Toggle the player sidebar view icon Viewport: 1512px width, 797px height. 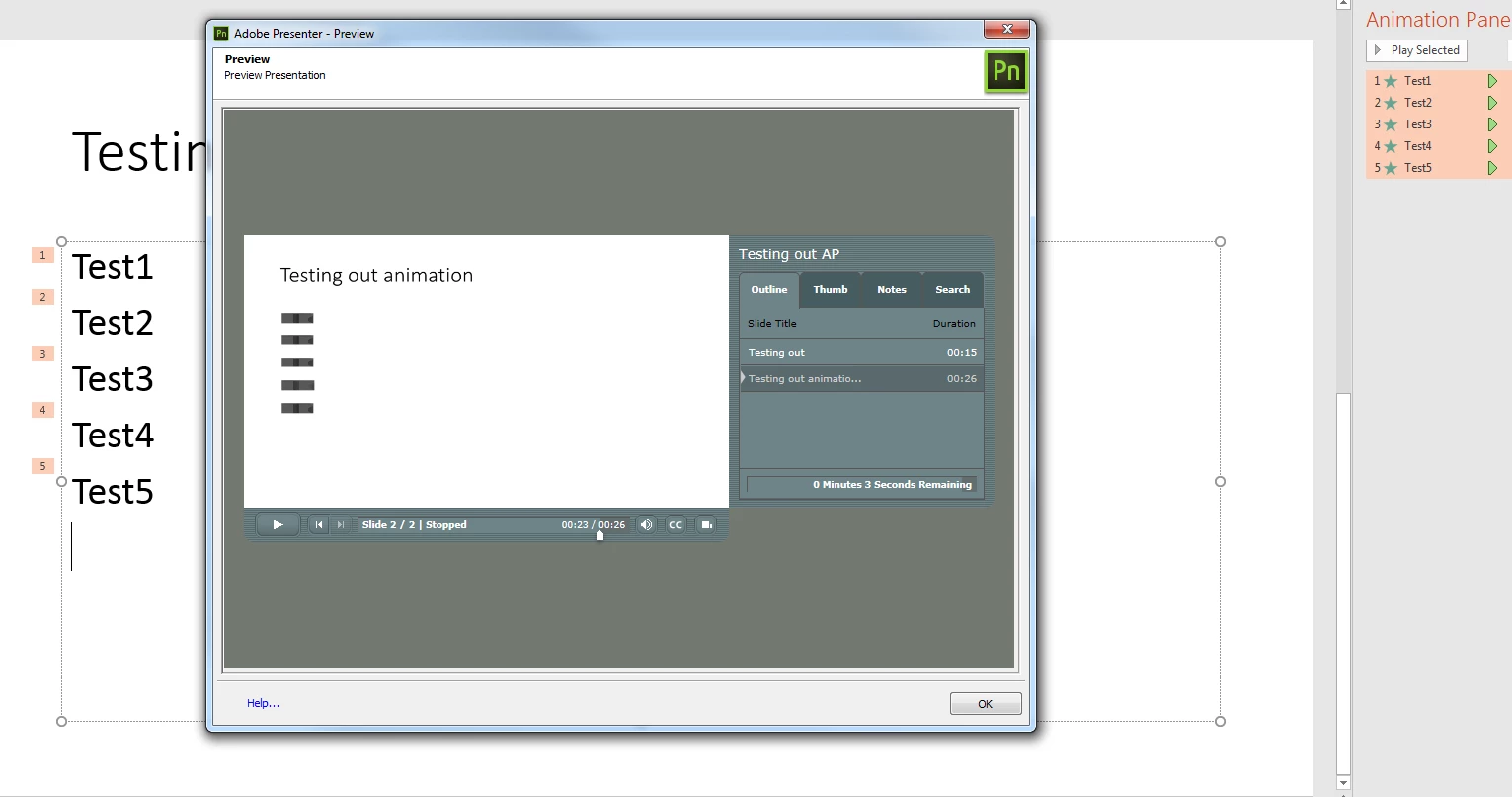tap(706, 524)
